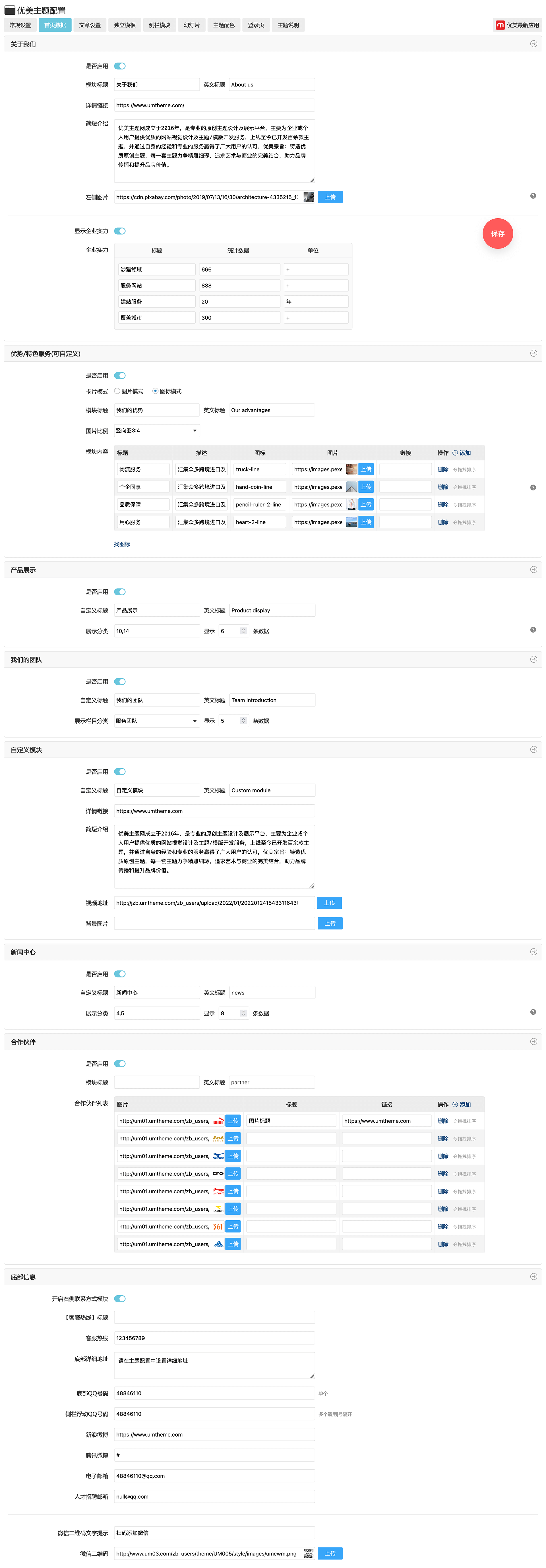Open the 展示栏目分类 服务团队 dropdown
This screenshot has height=1568, width=546.
pyautogui.click(x=156, y=721)
